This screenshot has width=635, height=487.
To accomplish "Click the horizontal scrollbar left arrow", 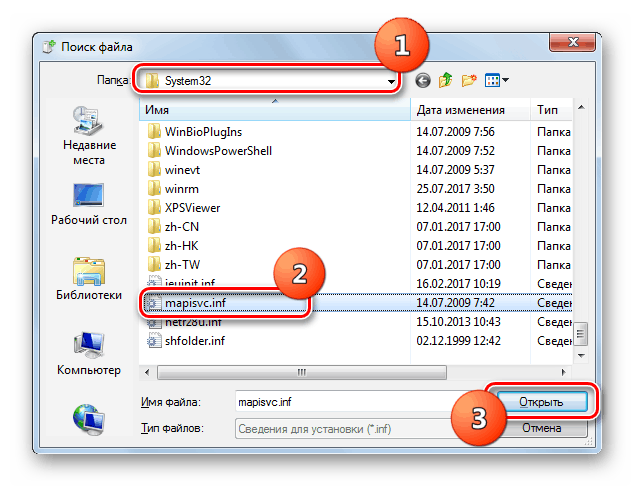I will pyautogui.click(x=147, y=372).
